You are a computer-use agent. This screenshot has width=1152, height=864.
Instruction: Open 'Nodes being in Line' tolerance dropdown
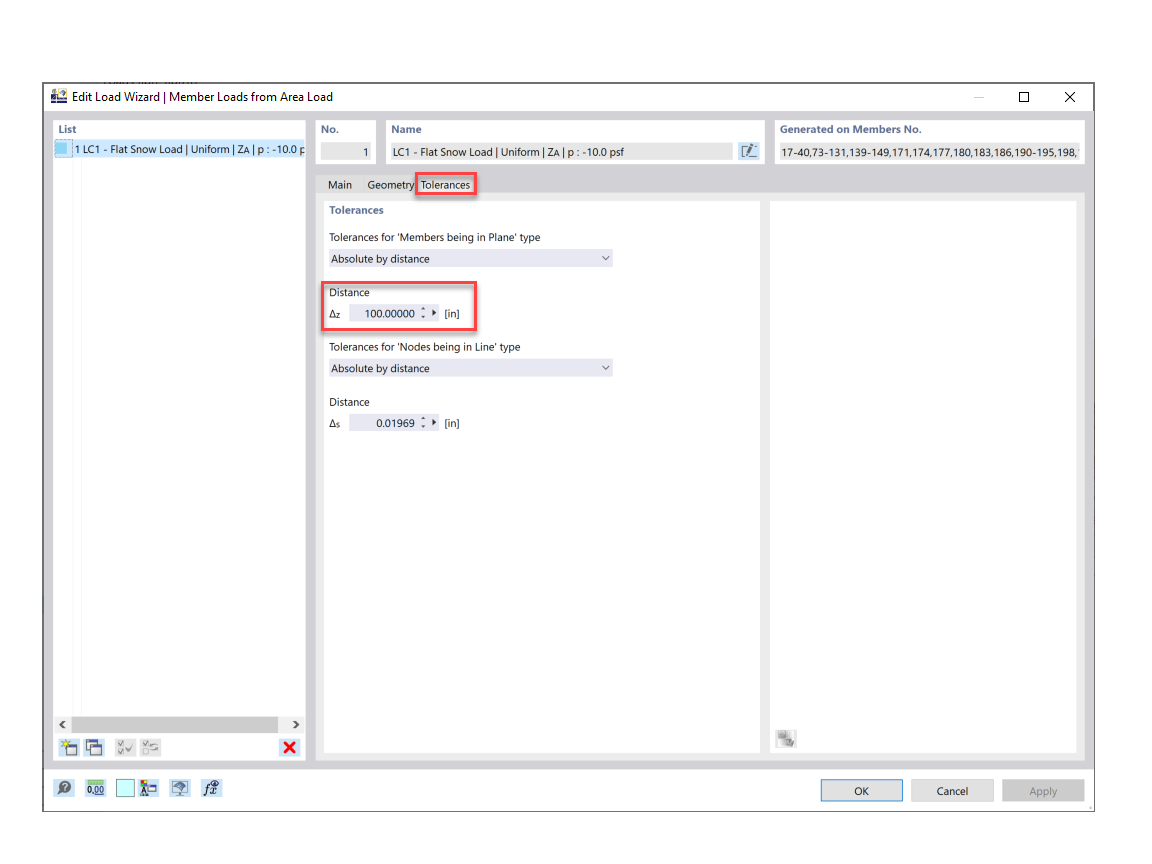(x=605, y=368)
